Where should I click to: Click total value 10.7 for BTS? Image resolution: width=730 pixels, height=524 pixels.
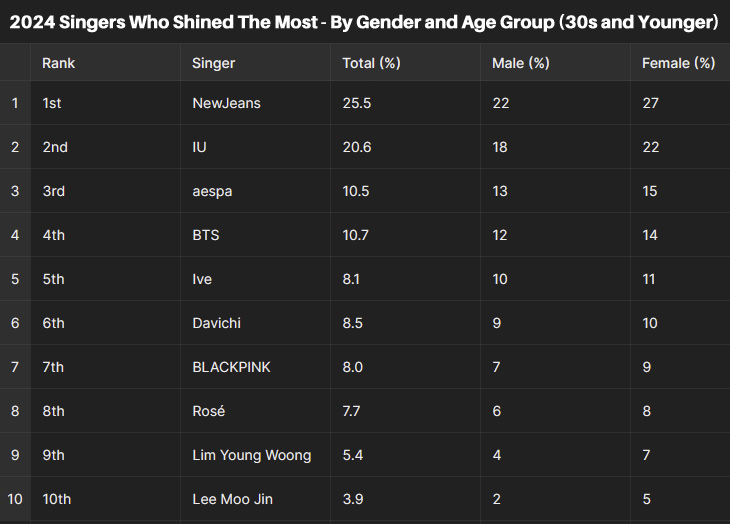pos(355,235)
